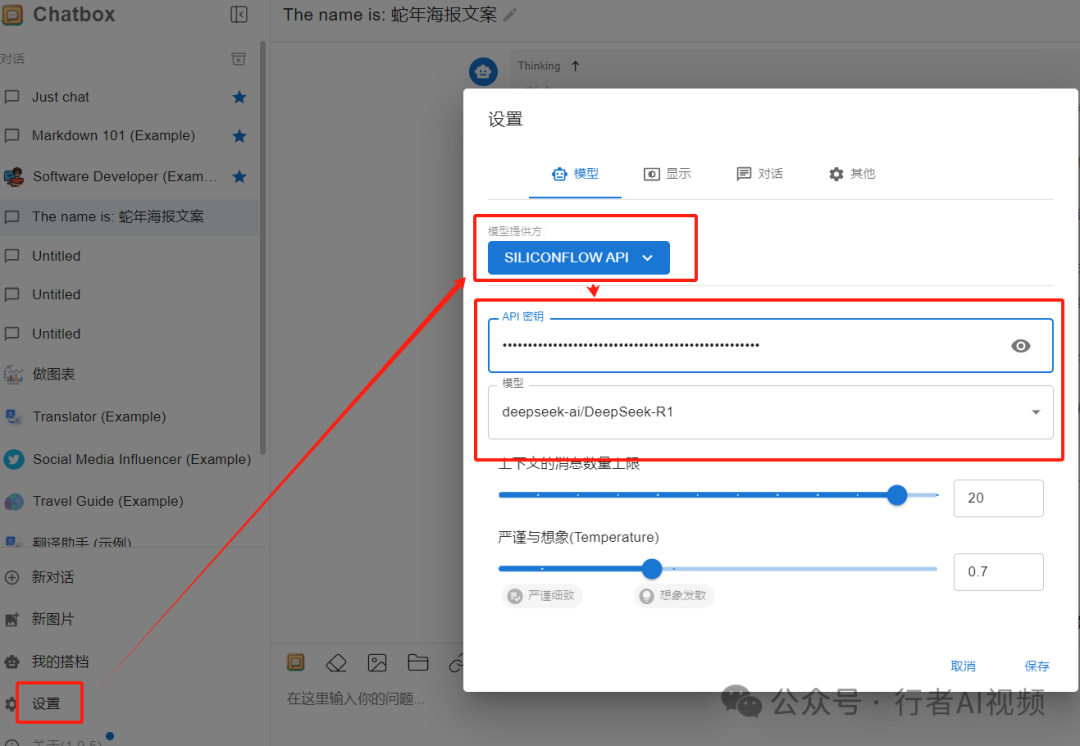Select the 严谨细致 preset chip
Screen dimensions: 1080x746
coord(542,596)
